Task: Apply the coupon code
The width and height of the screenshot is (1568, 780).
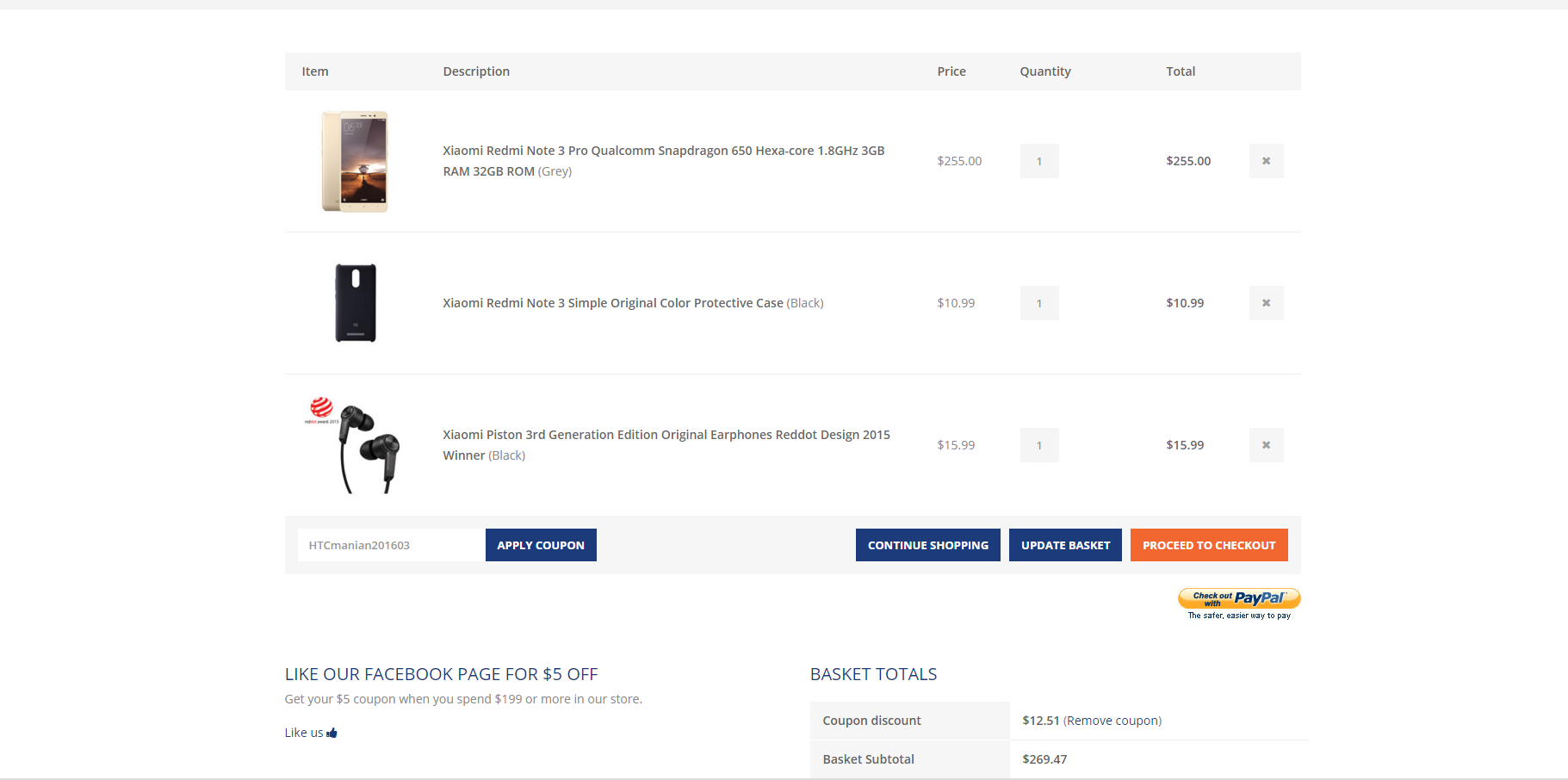Action: [541, 545]
